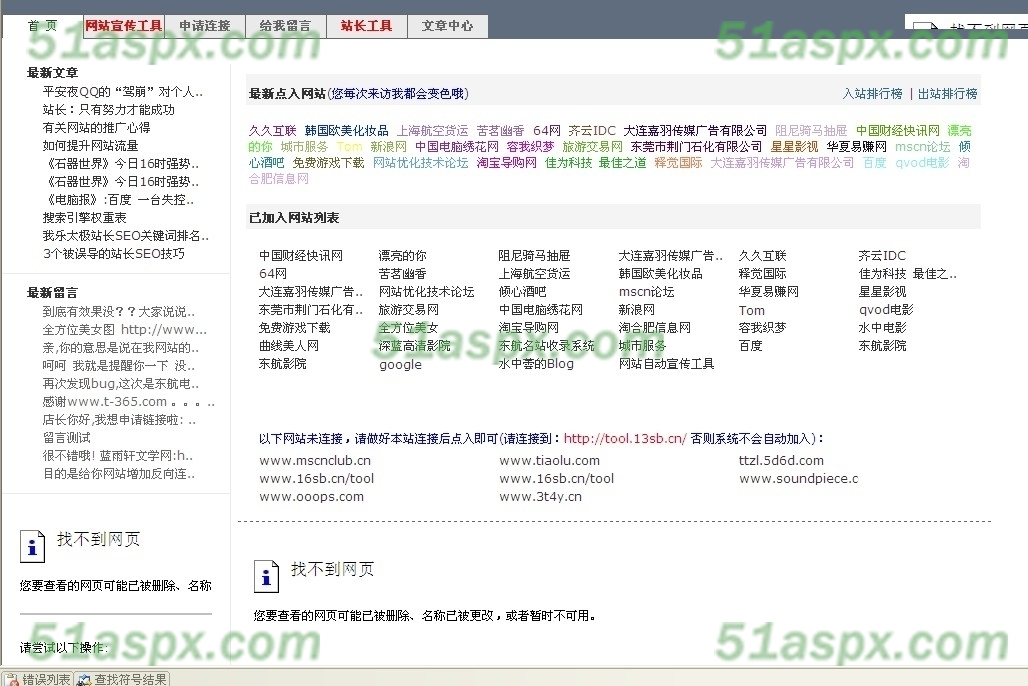Open 网站自动宣传工具 in site list
The height and width of the screenshot is (686, 1028).
pyautogui.click(x=667, y=364)
